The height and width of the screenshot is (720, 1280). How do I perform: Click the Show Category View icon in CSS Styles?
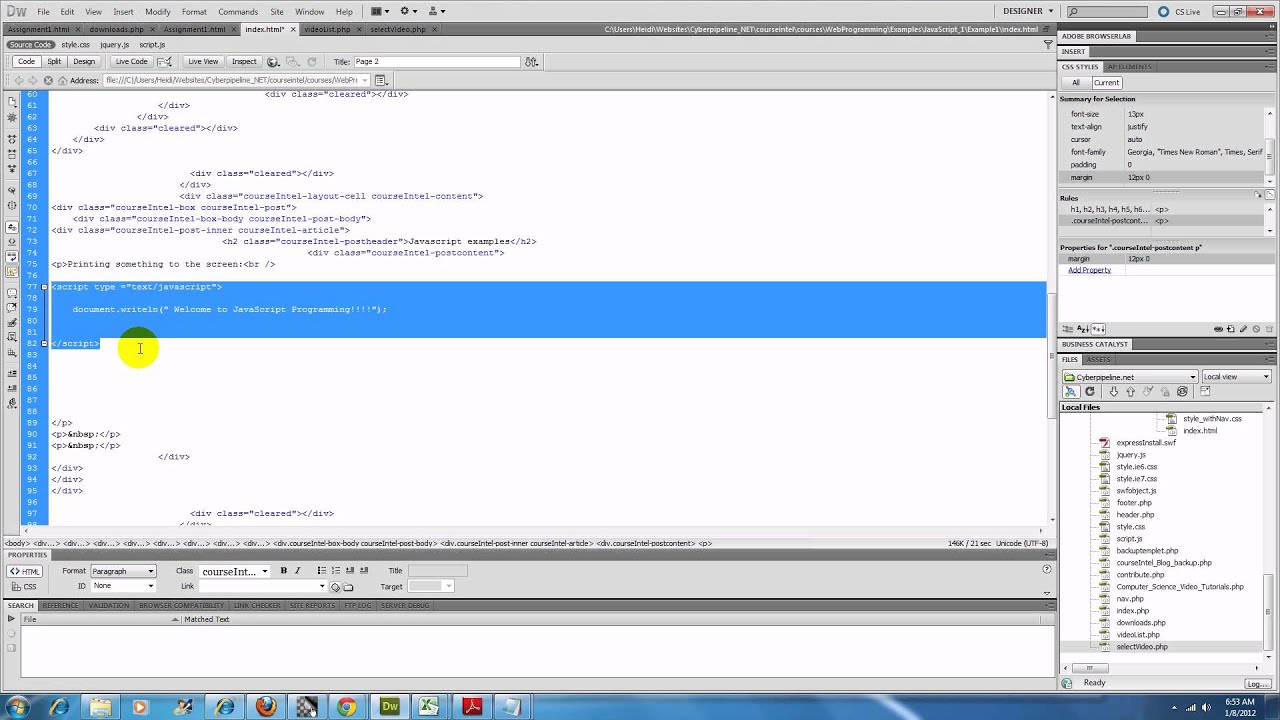click(1068, 329)
